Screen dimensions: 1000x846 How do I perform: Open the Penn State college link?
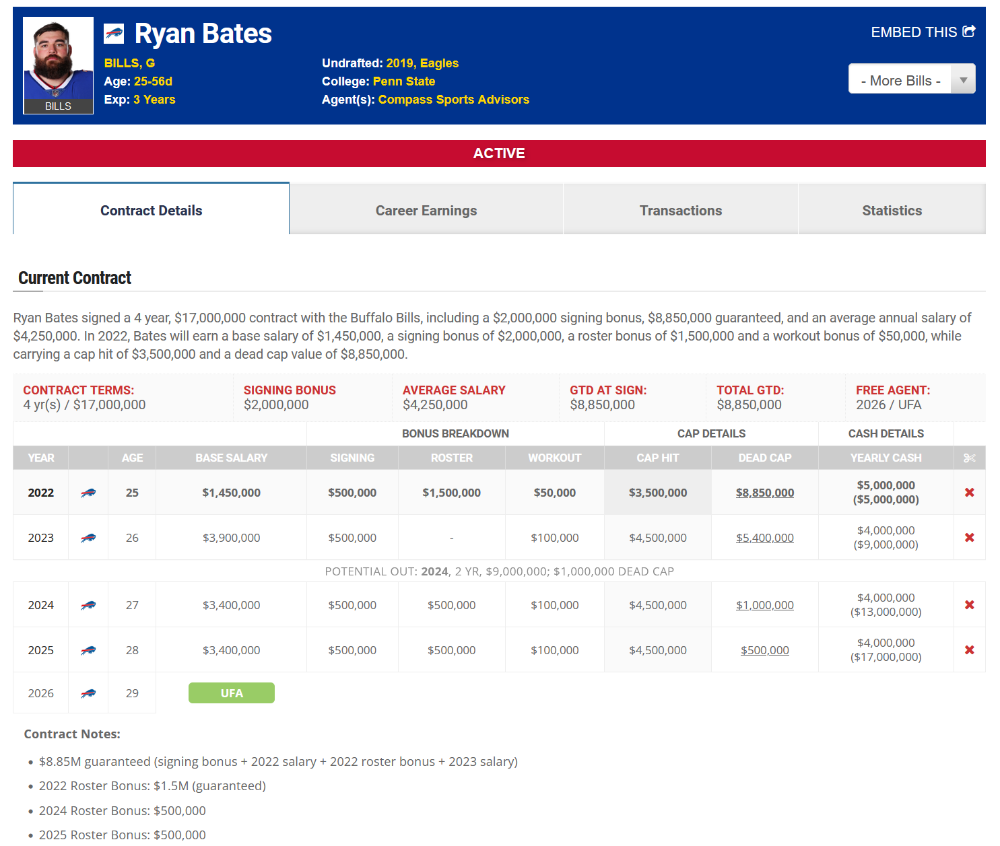pyautogui.click(x=404, y=82)
